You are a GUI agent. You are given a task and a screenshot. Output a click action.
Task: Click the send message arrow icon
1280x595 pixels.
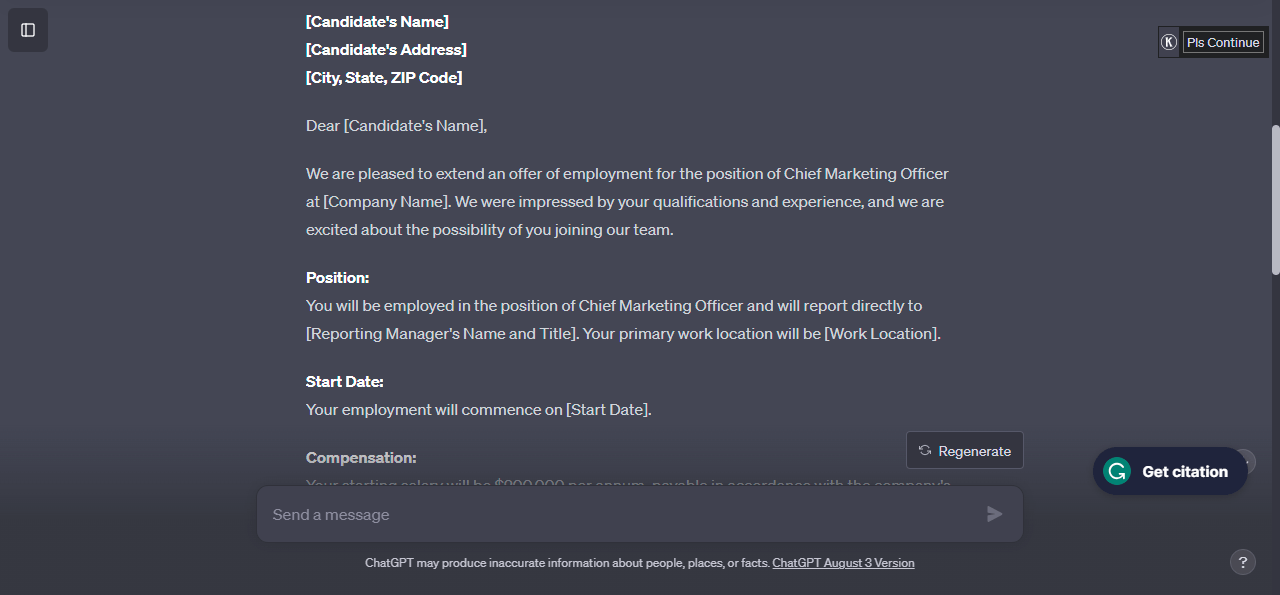click(x=994, y=514)
